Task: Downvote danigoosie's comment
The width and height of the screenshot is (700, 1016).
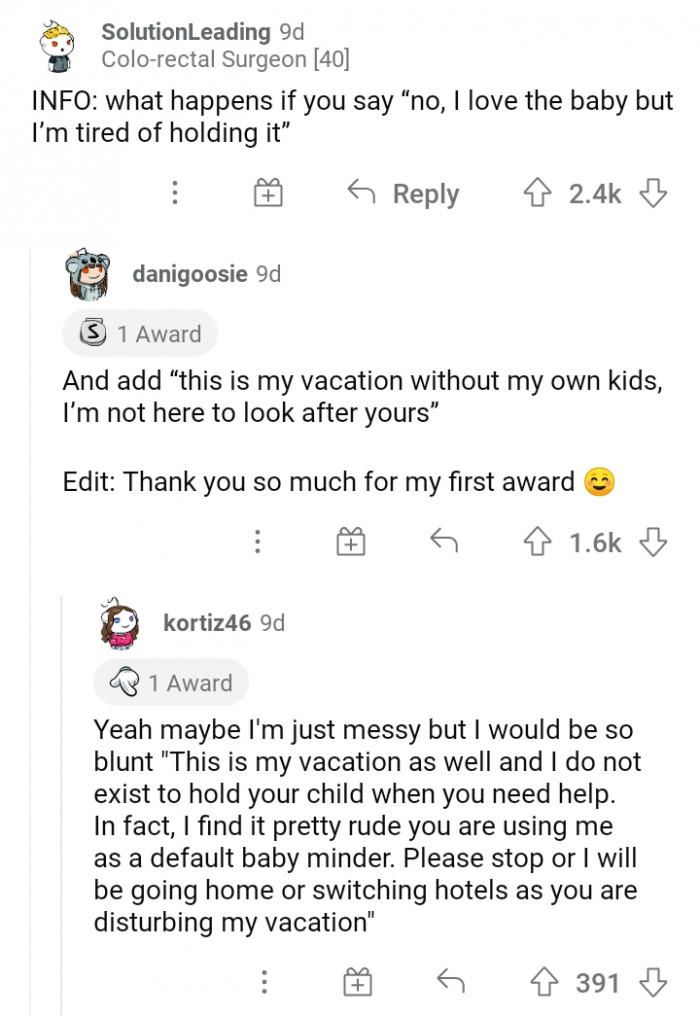Action: pyautogui.click(x=653, y=542)
